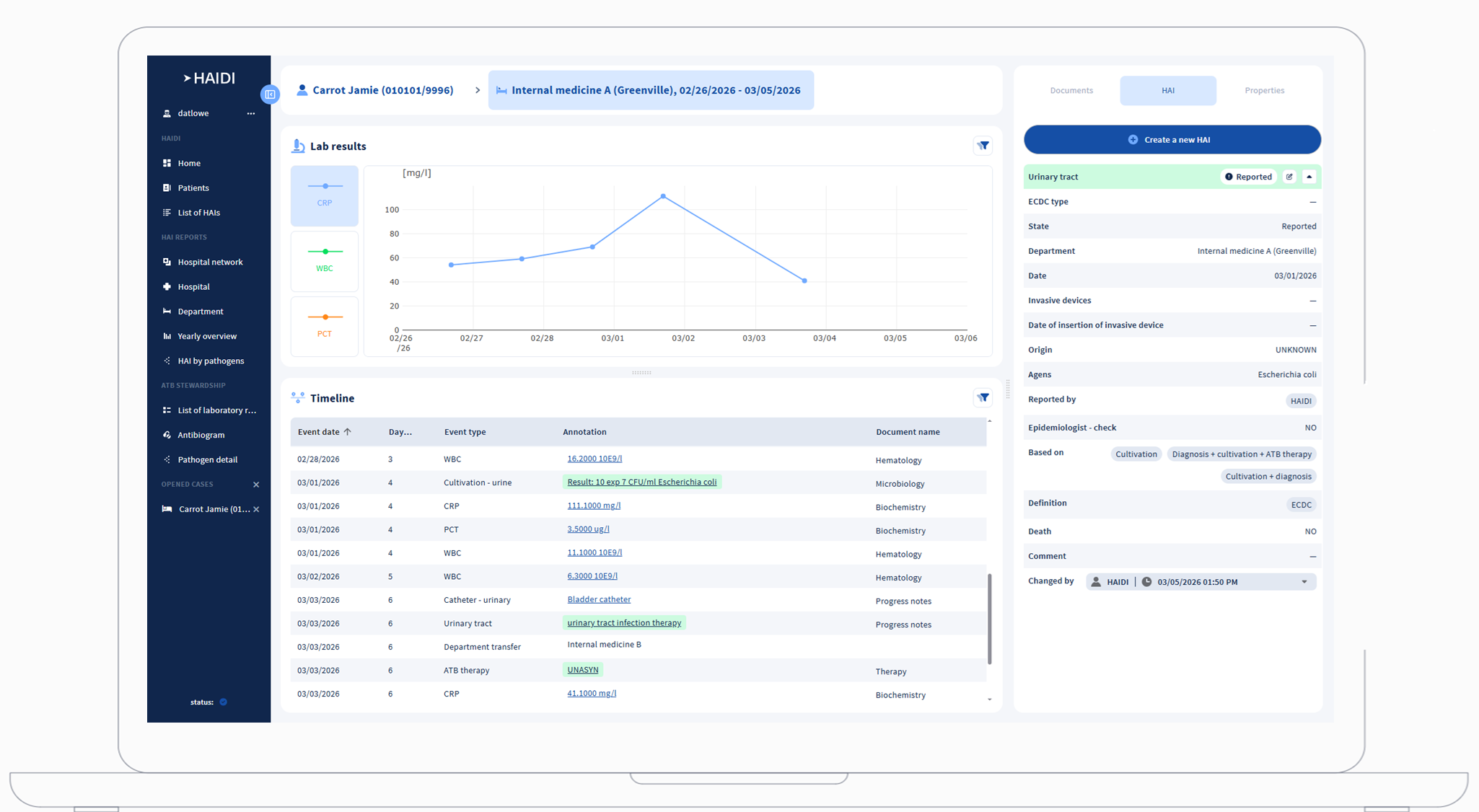Switch to the Properties tab
The image size is (1479, 812).
[x=1264, y=91]
